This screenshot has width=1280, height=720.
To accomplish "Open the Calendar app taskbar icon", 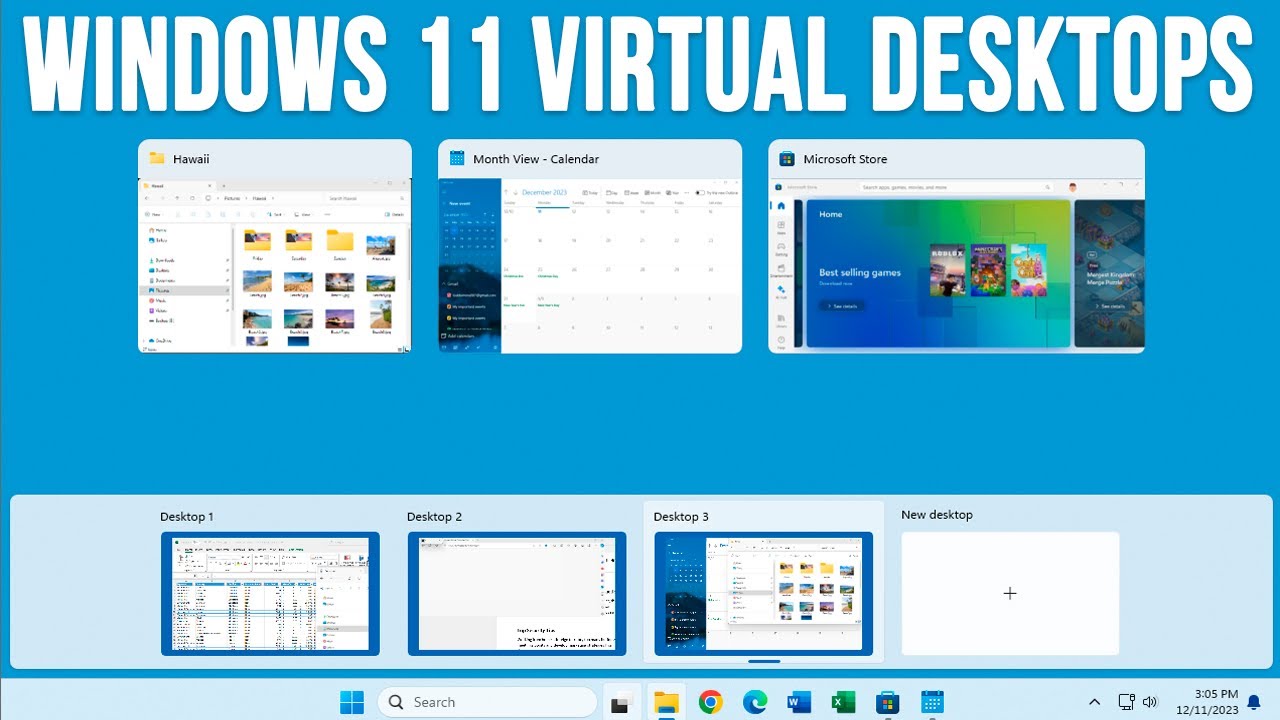I will pyautogui.click(x=932, y=702).
